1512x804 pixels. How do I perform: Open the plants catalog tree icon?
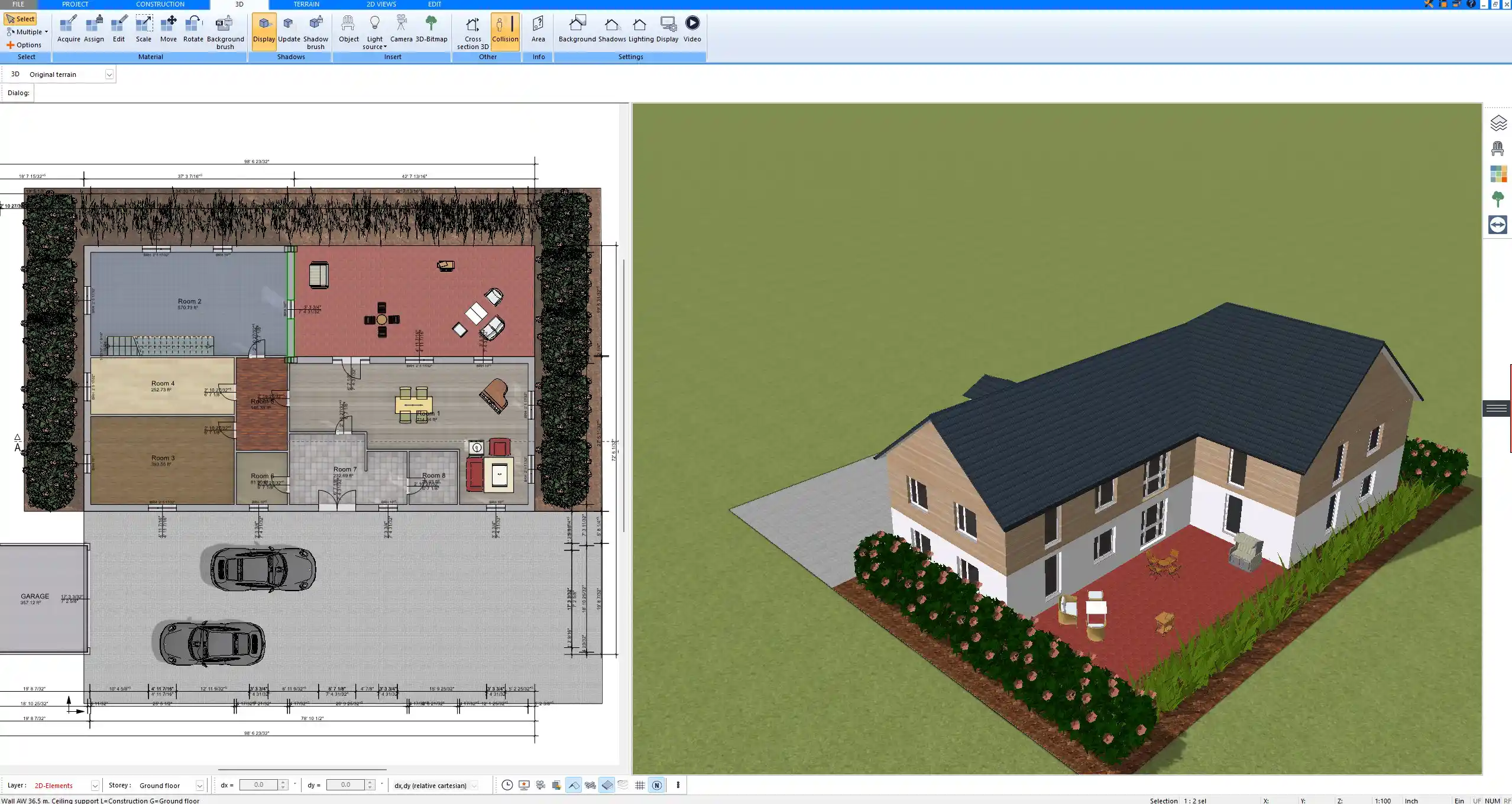[x=1498, y=199]
